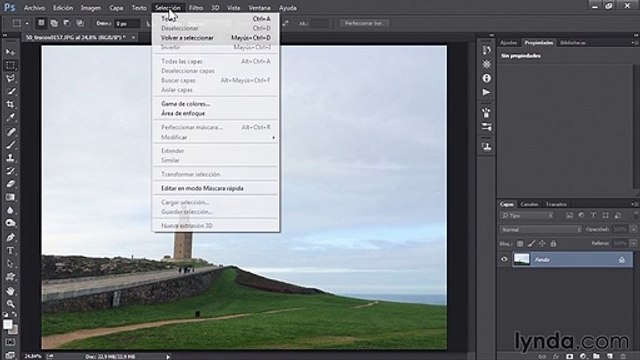The image size is (640, 360).
Task: Open the Relleno dropdown arrow
Action: coord(633,243)
